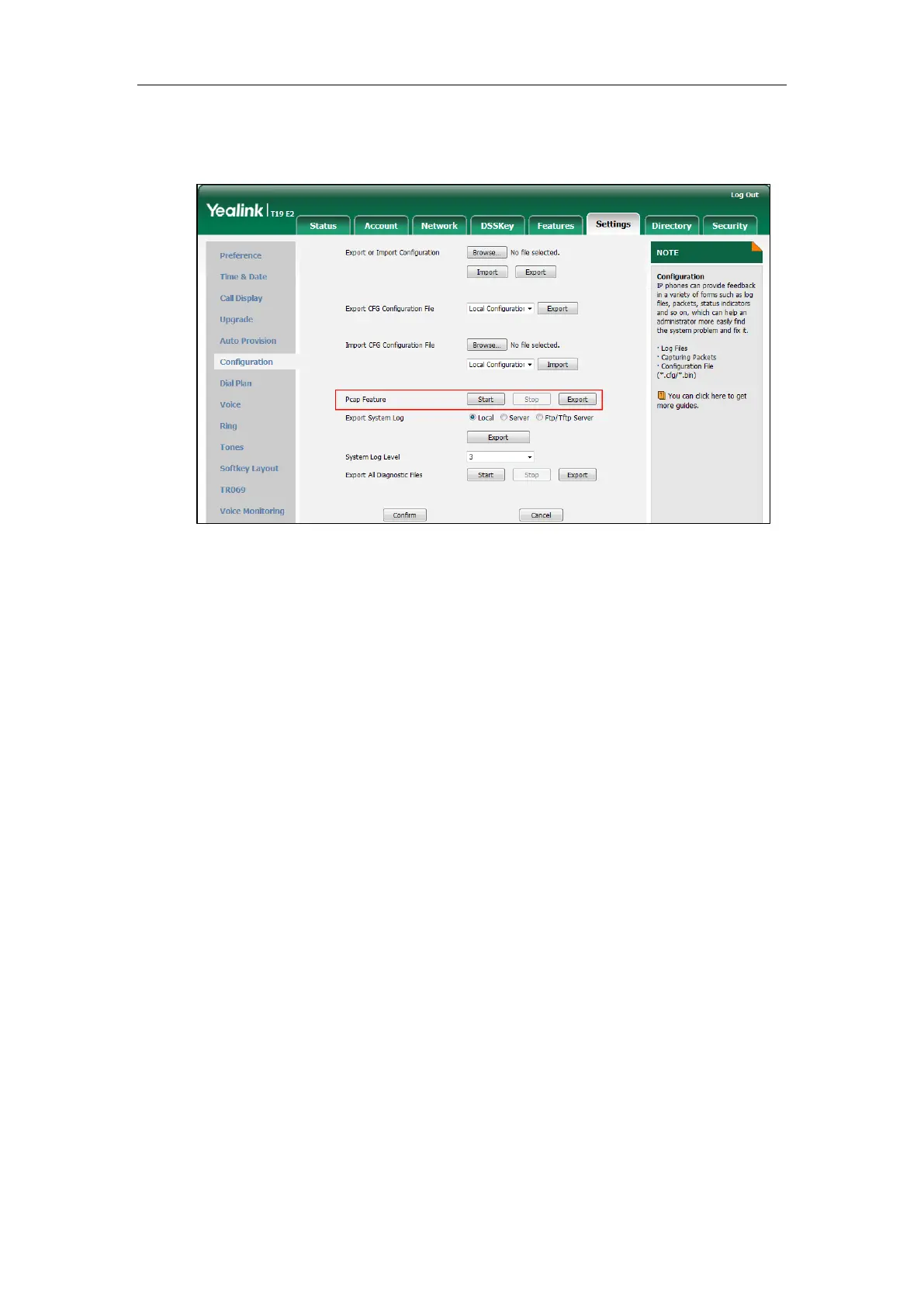Click the Confirm button

405,515
